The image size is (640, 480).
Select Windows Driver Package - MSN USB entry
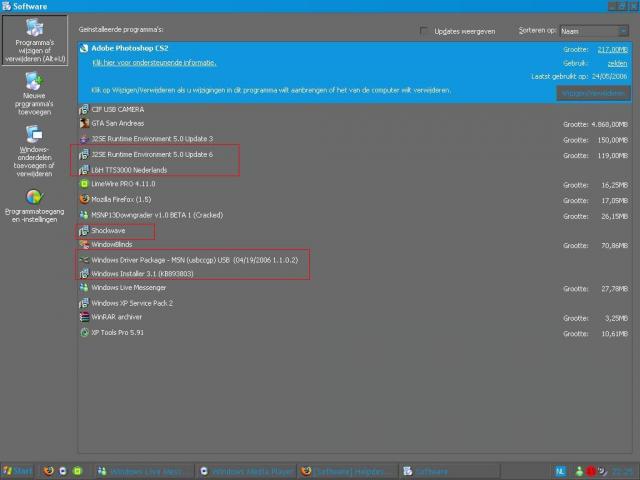pyautogui.click(x=354, y=260)
